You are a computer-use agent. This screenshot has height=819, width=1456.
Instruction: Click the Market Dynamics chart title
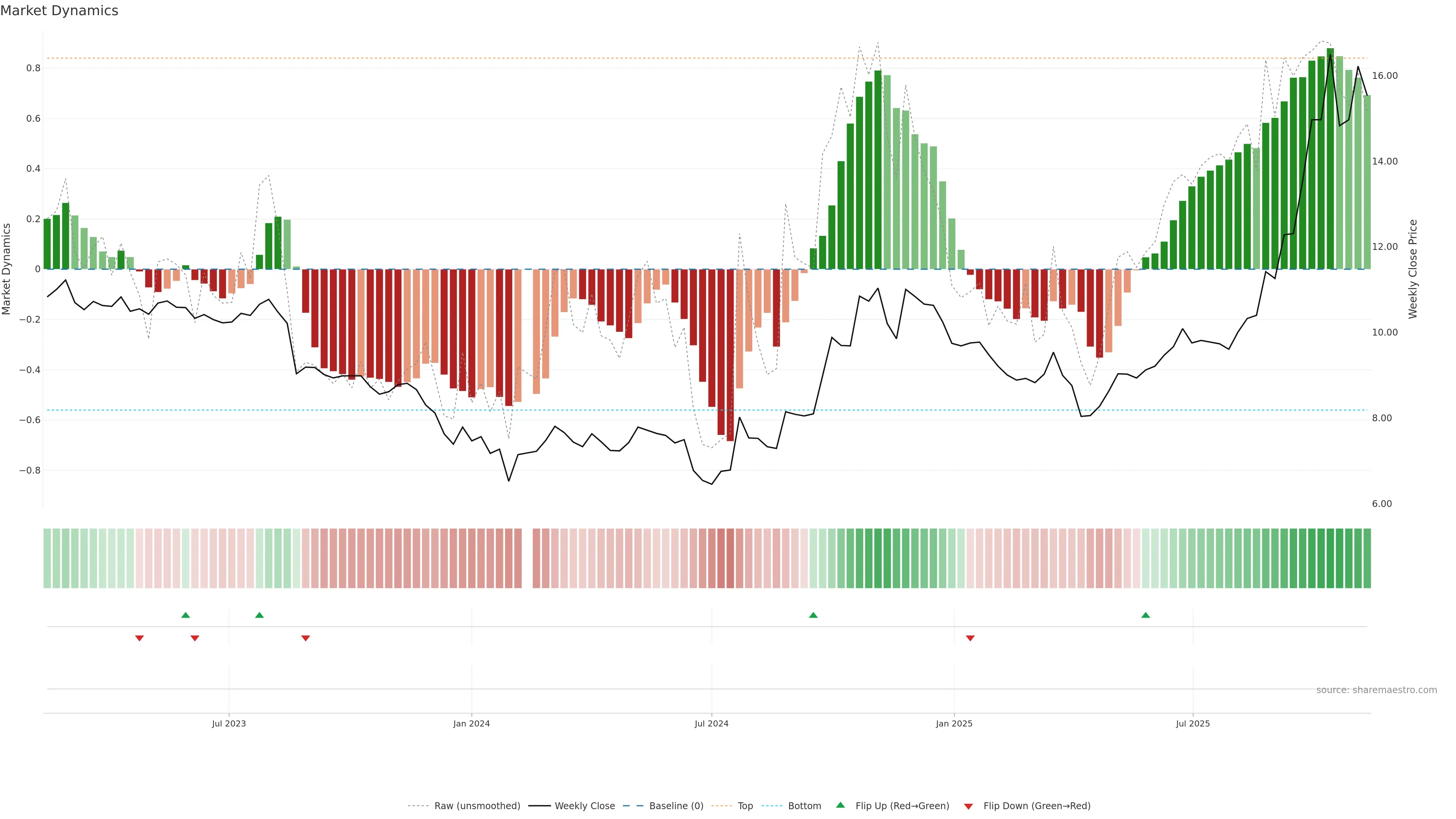60,11
